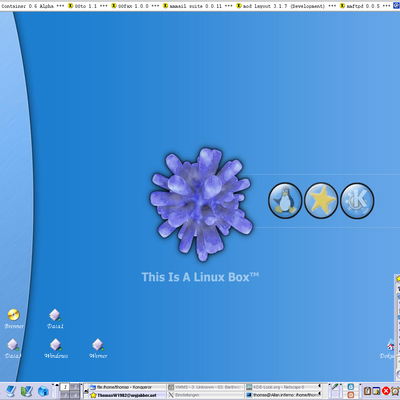The width and height of the screenshot is (400, 400).
Task: Click the red X tray icon
Action: (x=386, y=391)
